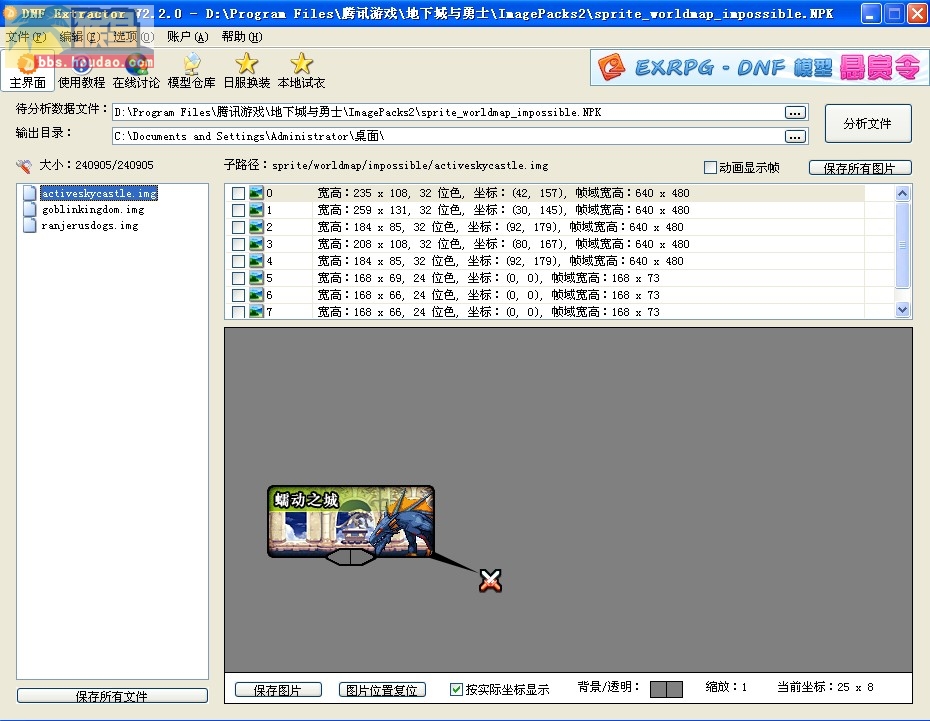This screenshot has height=721, width=930.
Task: Select activeskycastle.img in the file list
Action: tap(99, 193)
